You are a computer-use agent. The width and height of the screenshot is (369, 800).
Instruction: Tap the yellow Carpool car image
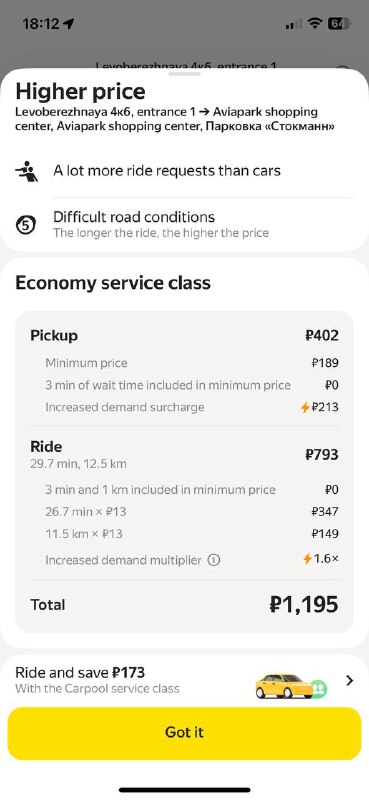pos(291,686)
